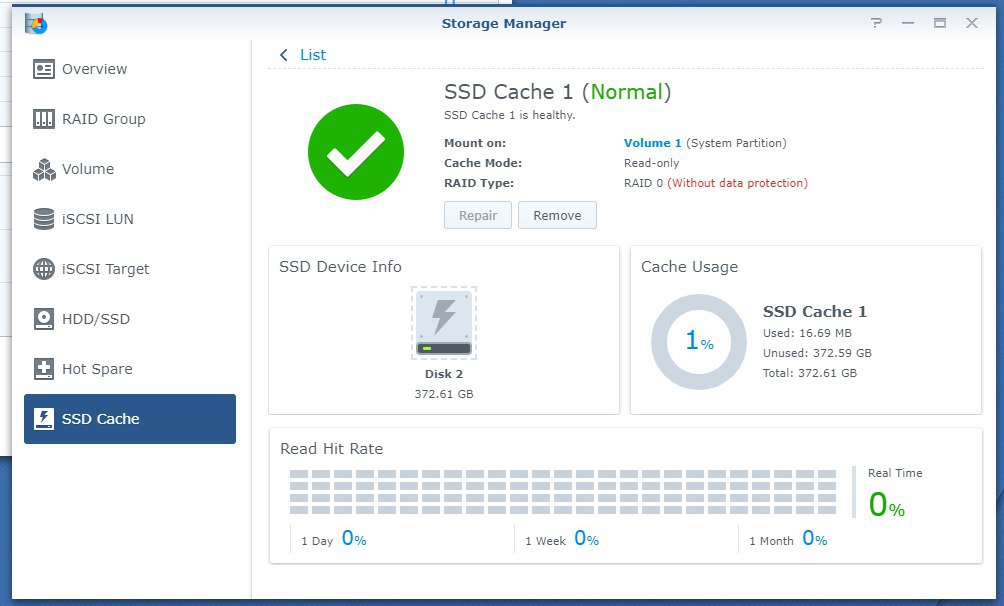
Task: Open the Volume 1 link
Action: [652, 143]
